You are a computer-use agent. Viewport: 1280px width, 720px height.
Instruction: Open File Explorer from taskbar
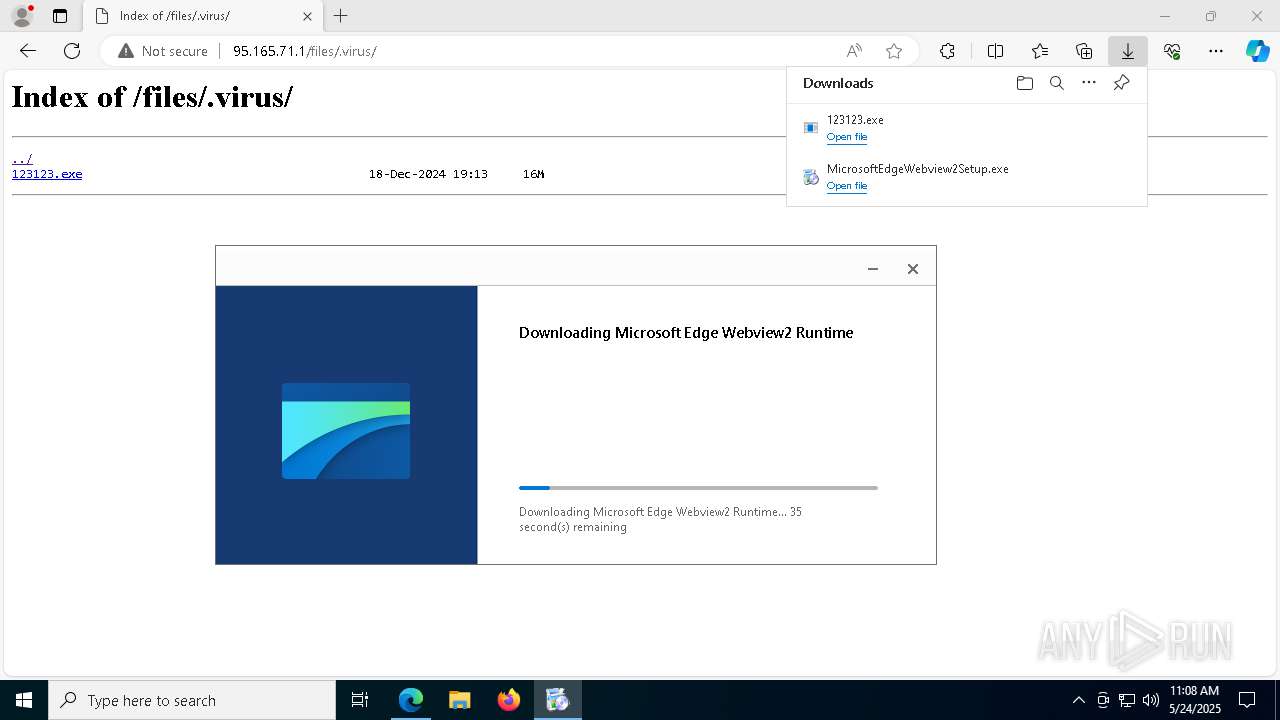click(x=460, y=700)
